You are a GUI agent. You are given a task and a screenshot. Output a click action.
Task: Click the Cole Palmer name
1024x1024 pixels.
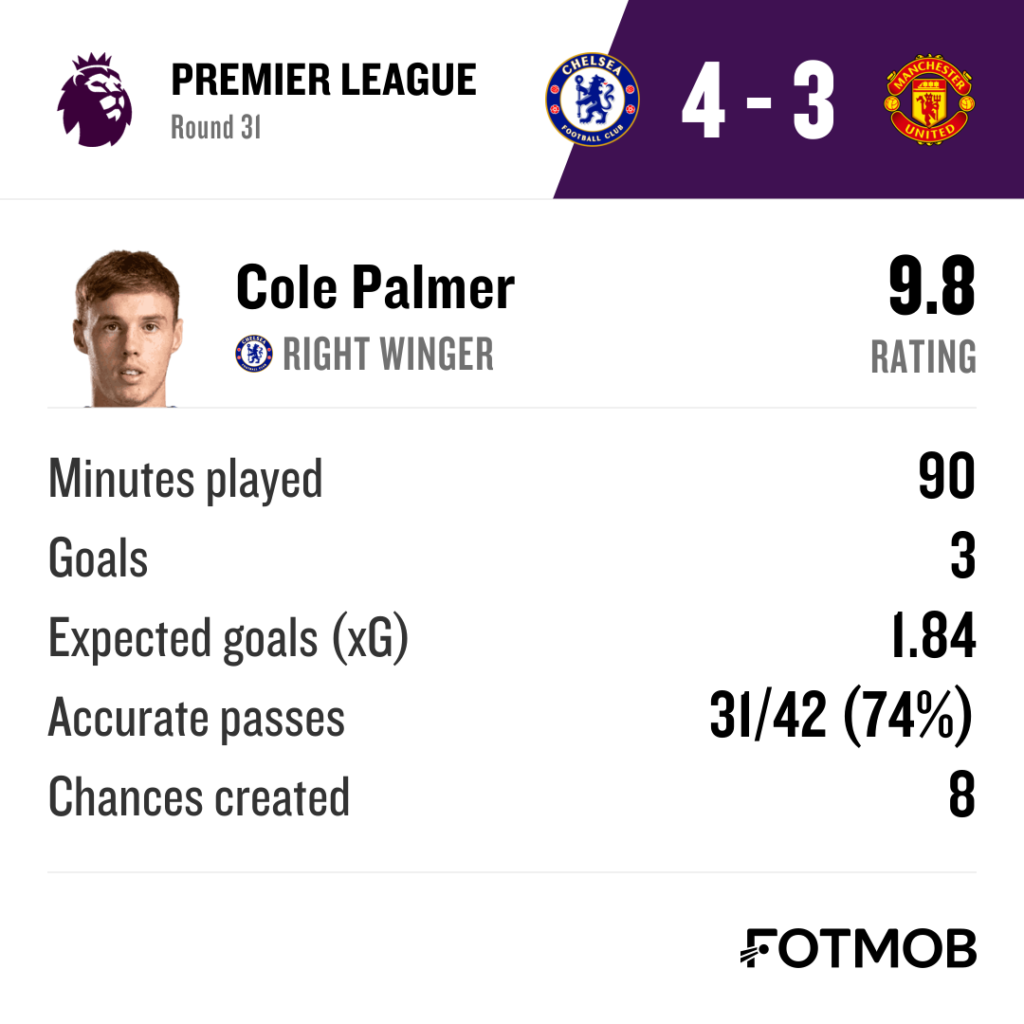coord(376,287)
